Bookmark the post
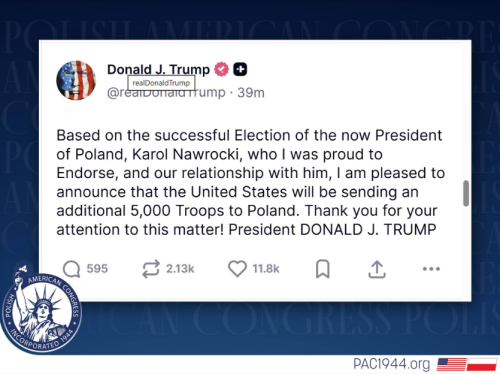500x374 pixels. tap(323, 269)
